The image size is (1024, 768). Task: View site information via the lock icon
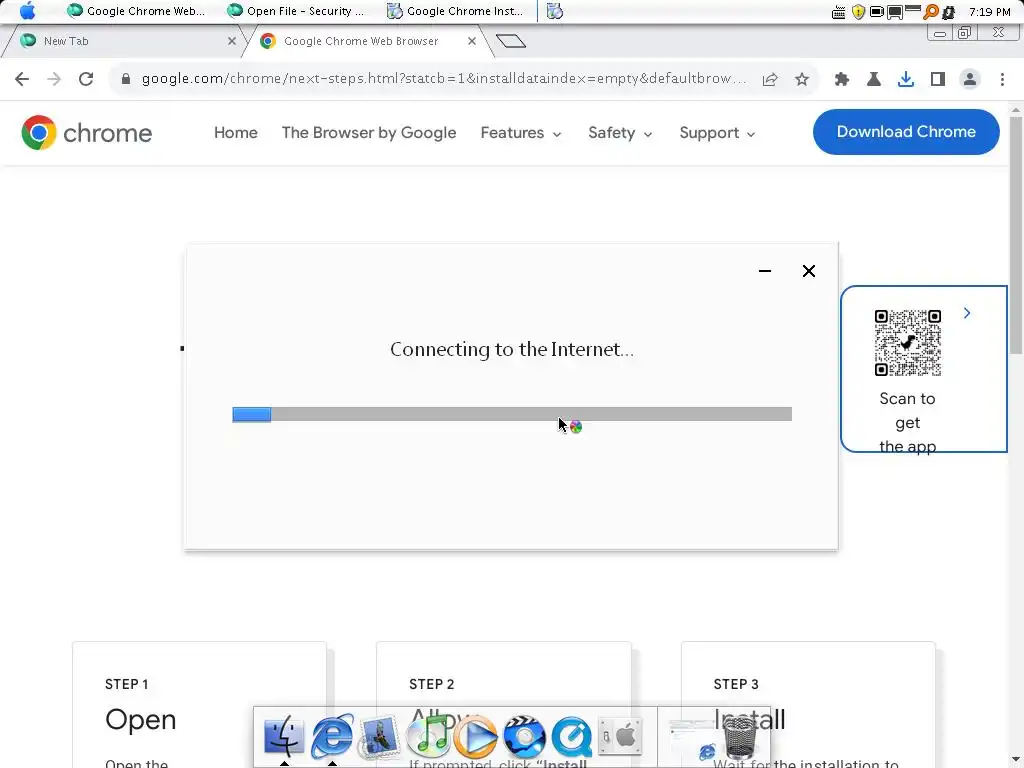tap(126, 79)
